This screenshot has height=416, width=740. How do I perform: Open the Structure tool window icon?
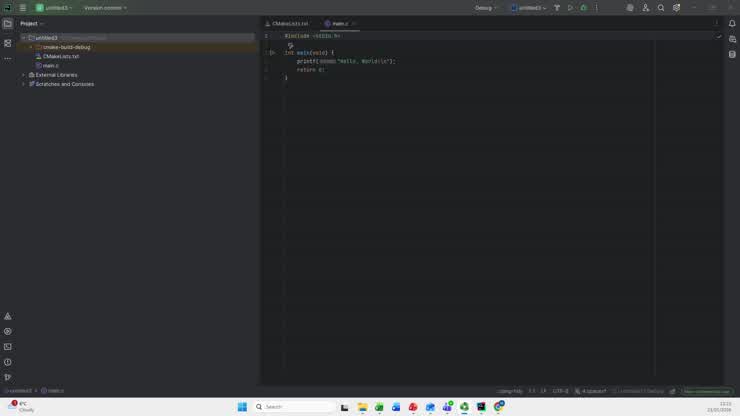click(x=8, y=43)
